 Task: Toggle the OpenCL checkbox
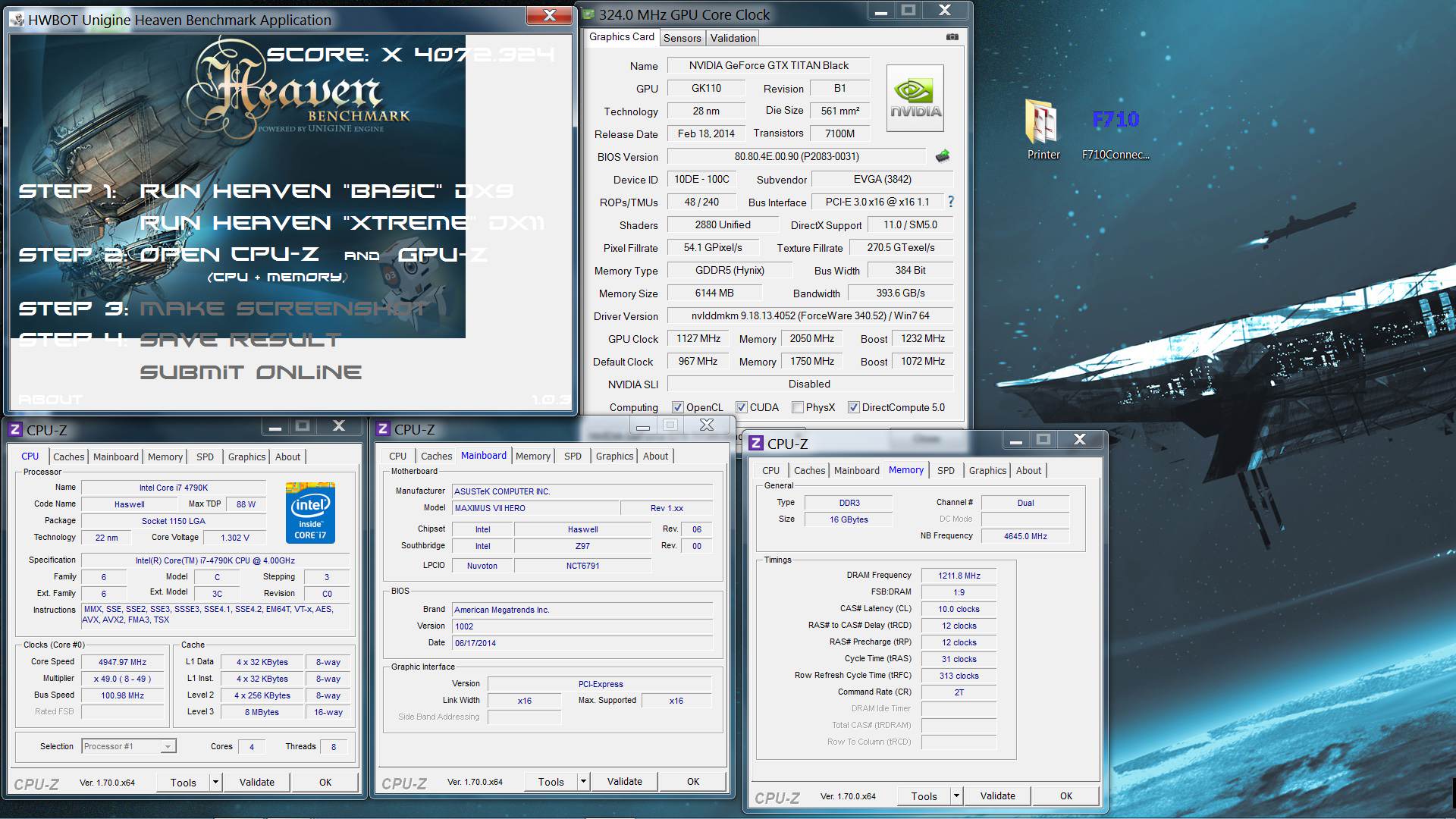(x=678, y=407)
